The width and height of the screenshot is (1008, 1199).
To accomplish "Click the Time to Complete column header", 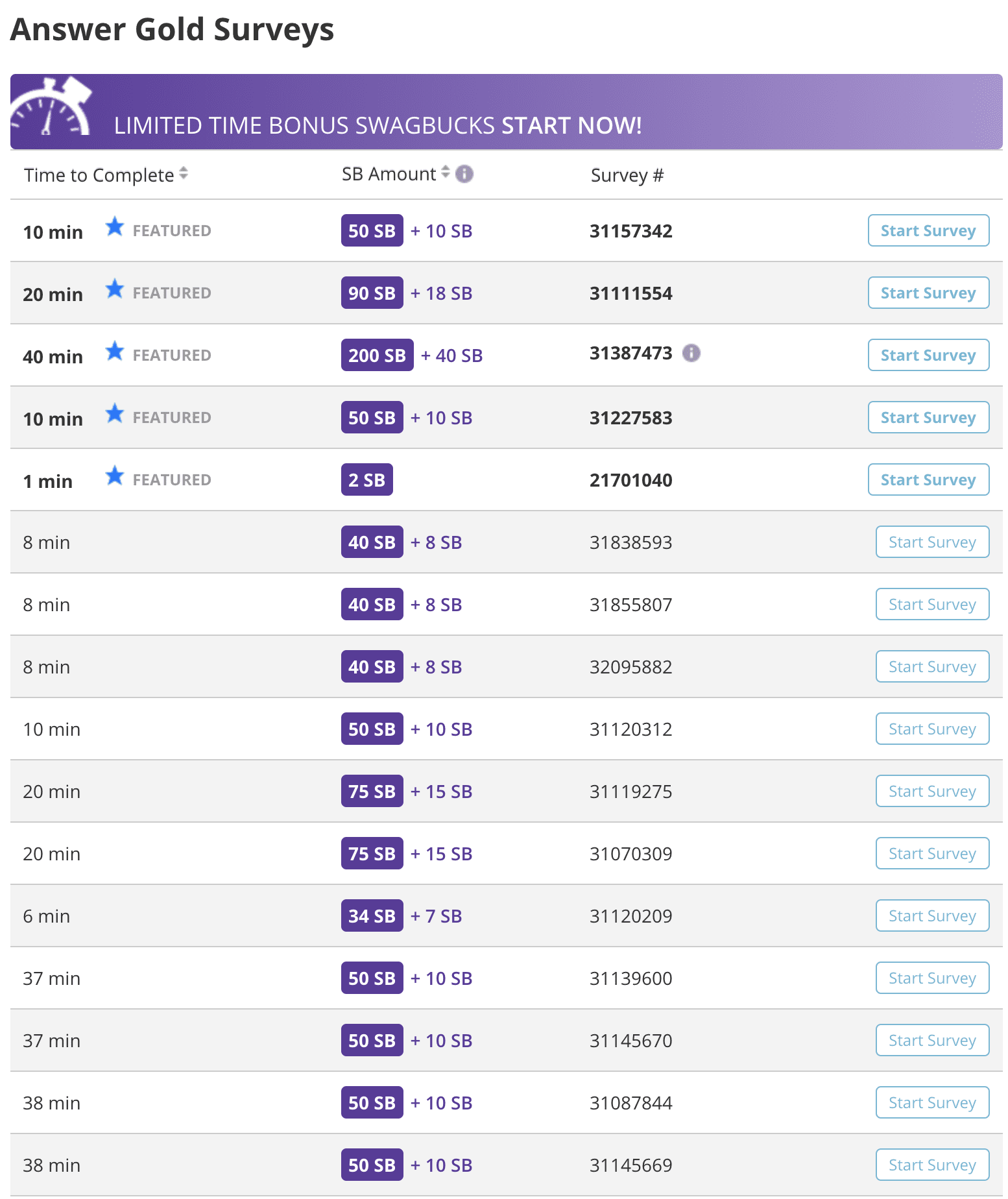I will point(99,175).
